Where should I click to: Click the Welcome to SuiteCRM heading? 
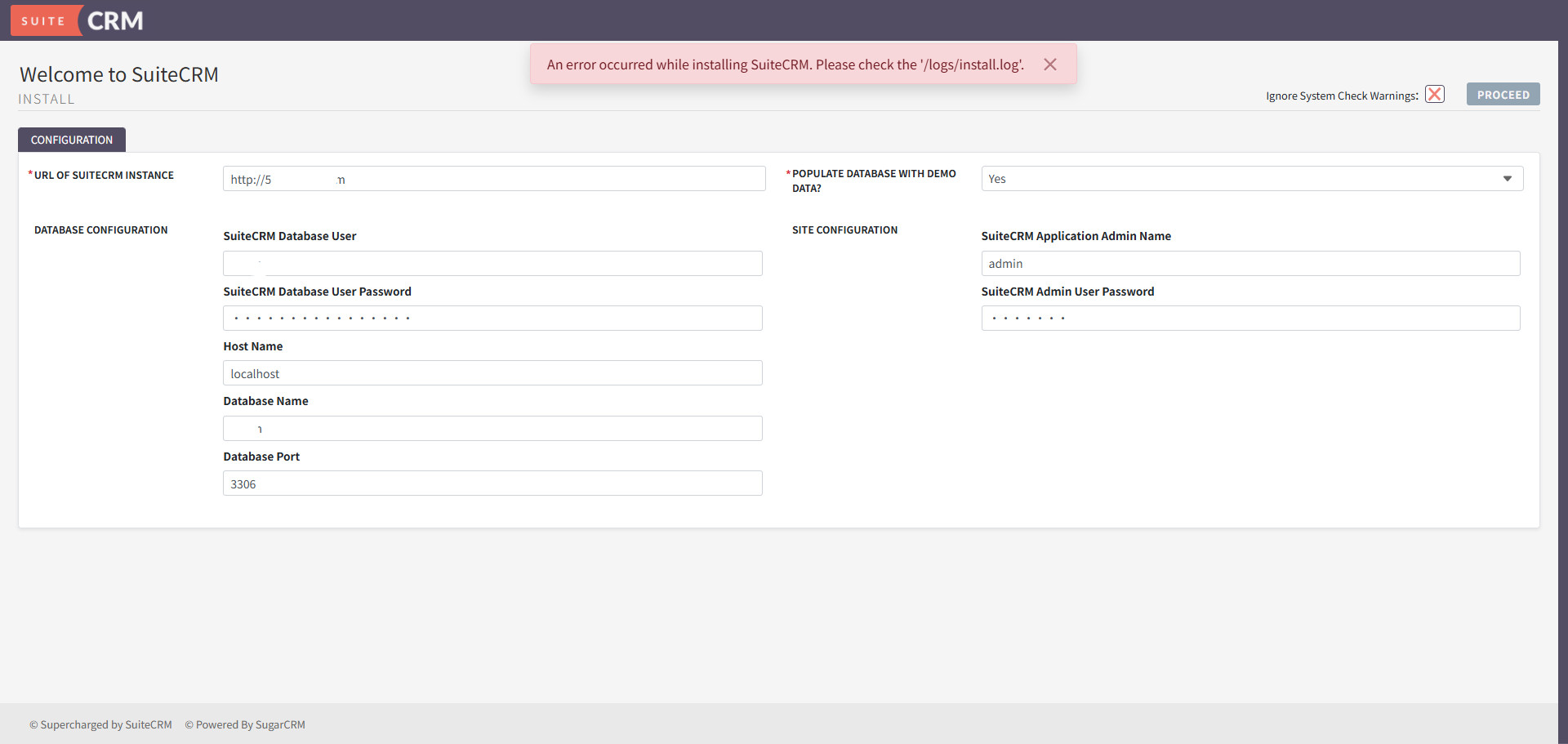pyautogui.click(x=119, y=74)
